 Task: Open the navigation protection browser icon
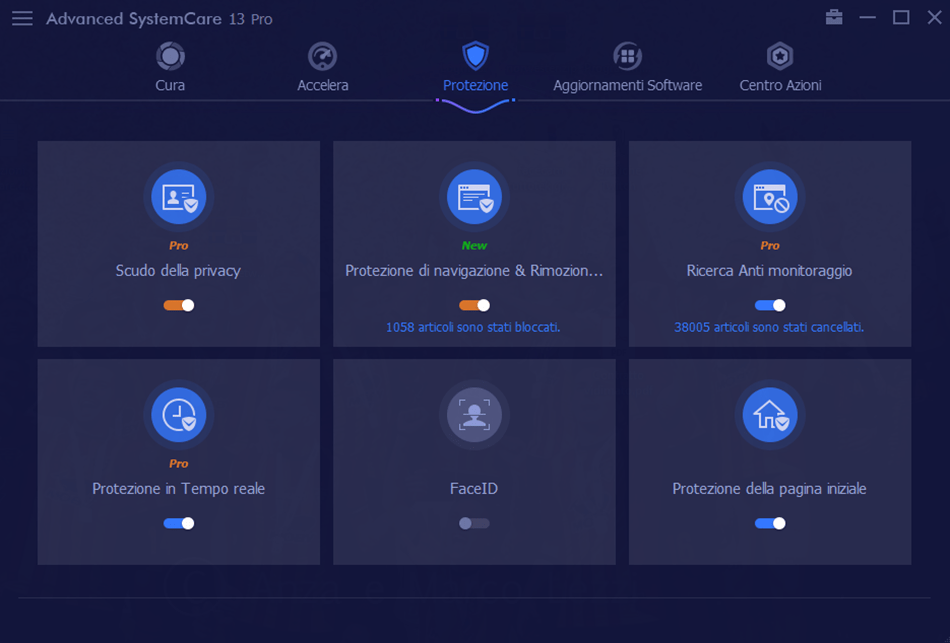click(474, 197)
